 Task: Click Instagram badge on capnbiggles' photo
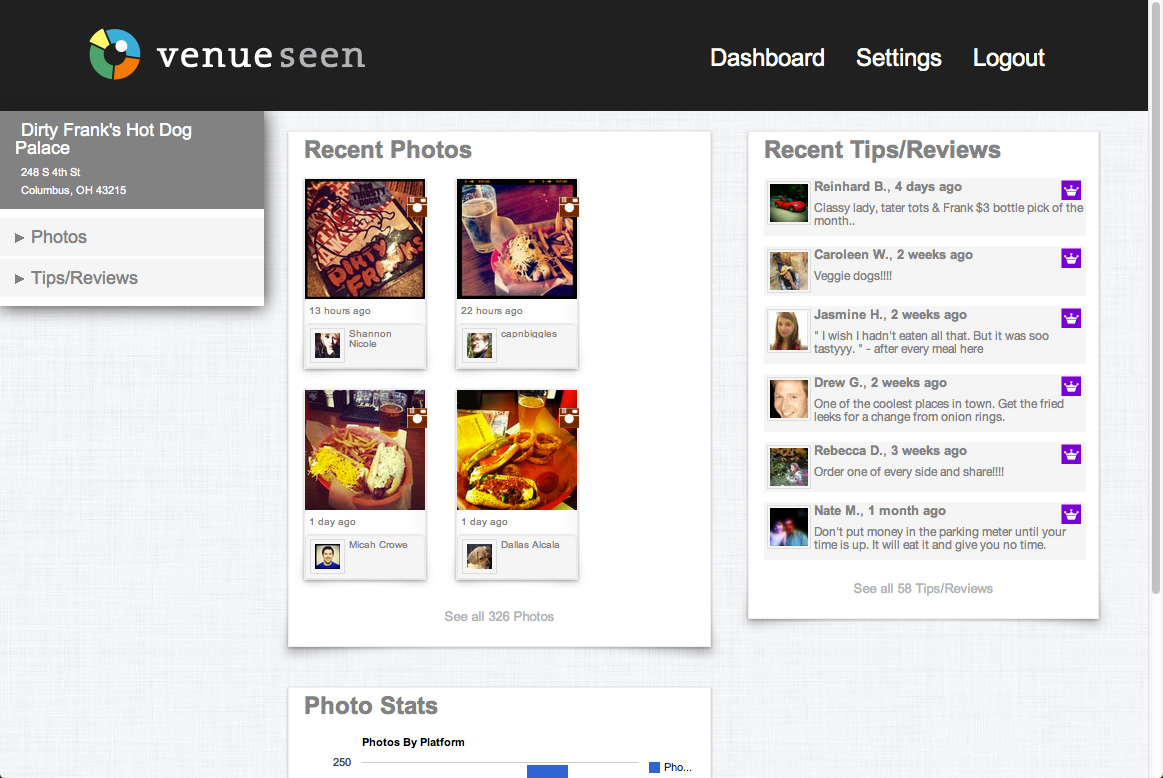click(x=569, y=207)
